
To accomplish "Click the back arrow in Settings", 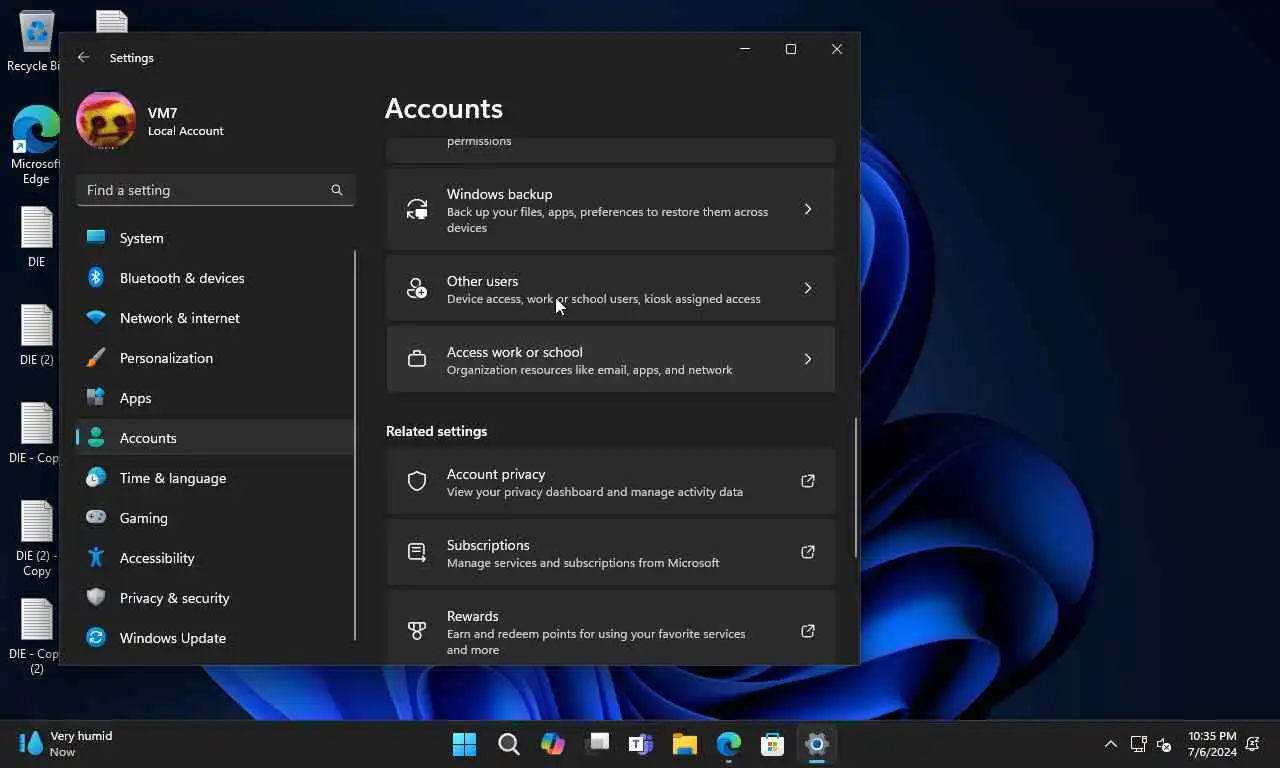I will pyautogui.click(x=84, y=58).
